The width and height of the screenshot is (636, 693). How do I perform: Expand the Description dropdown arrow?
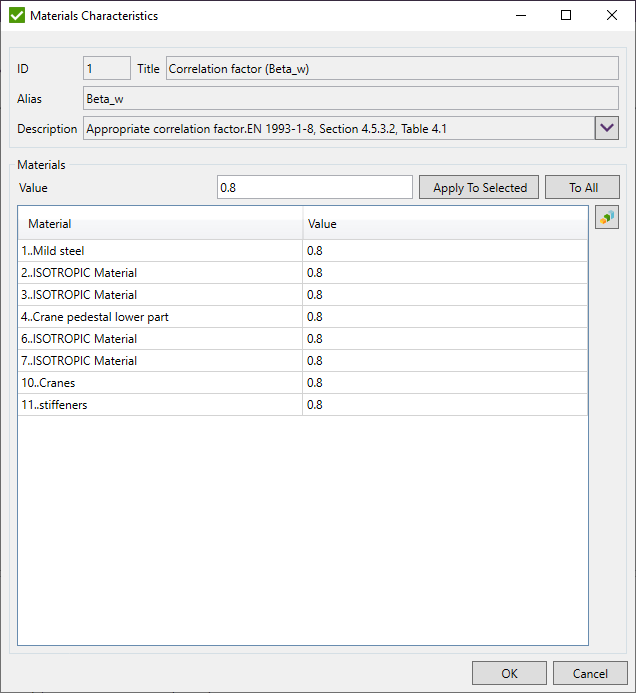coord(607,129)
